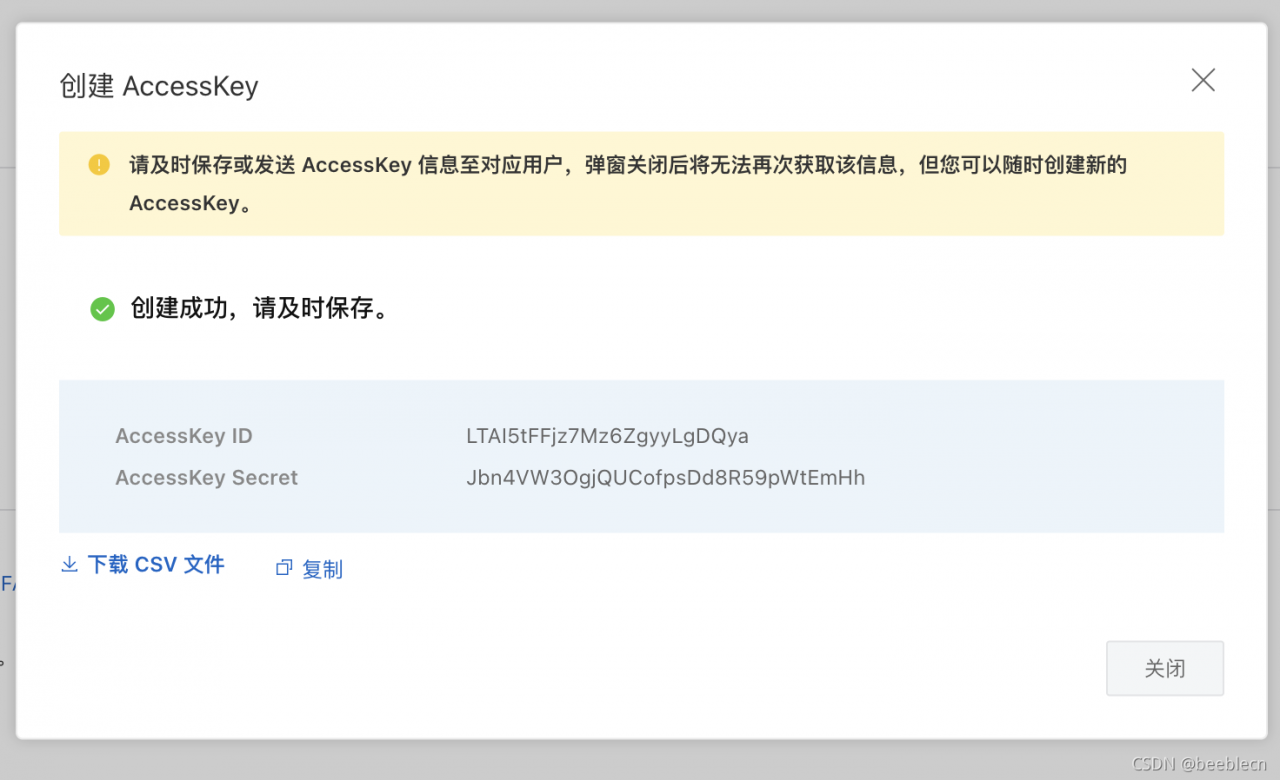Copy the credentials using the 复制 link
Image resolution: width=1280 pixels, height=780 pixels.
(x=322, y=569)
